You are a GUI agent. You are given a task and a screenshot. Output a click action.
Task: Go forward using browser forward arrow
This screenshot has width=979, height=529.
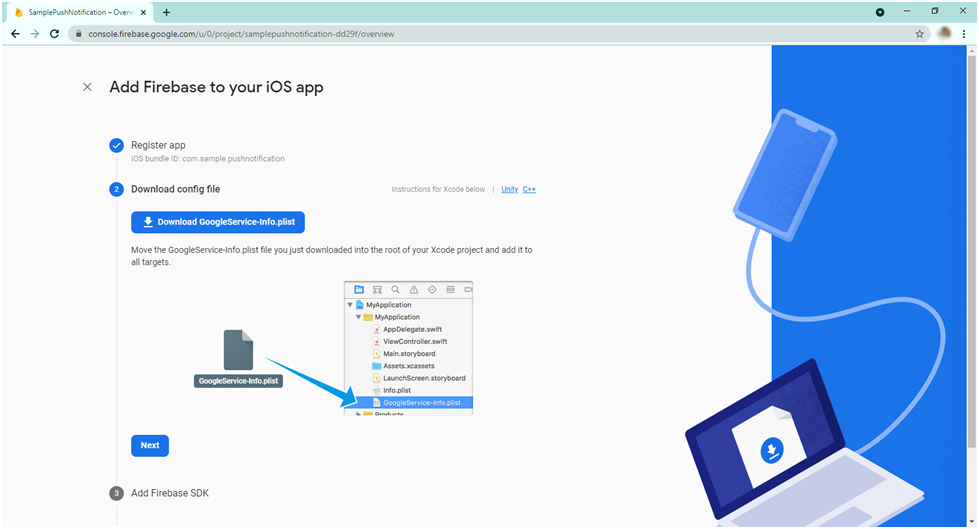click(35, 34)
